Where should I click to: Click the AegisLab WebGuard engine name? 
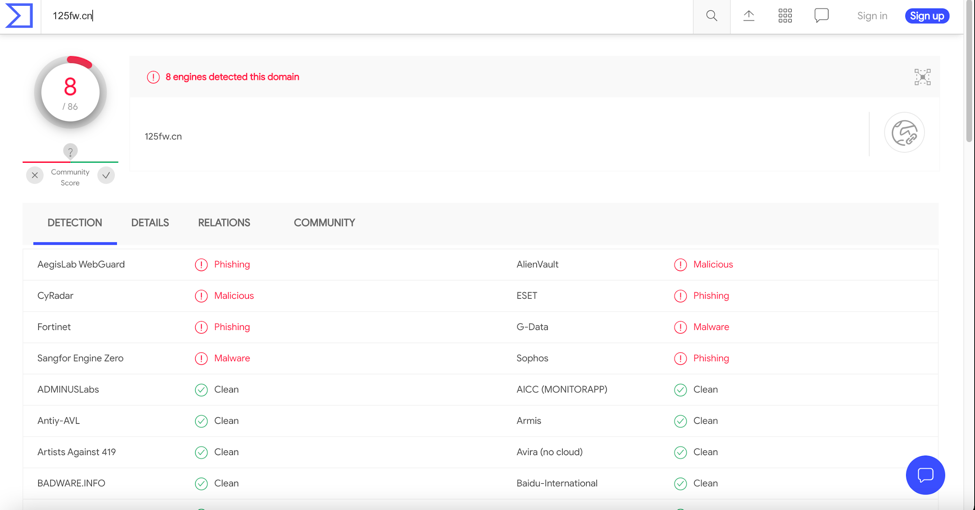pyautogui.click(x=81, y=264)
